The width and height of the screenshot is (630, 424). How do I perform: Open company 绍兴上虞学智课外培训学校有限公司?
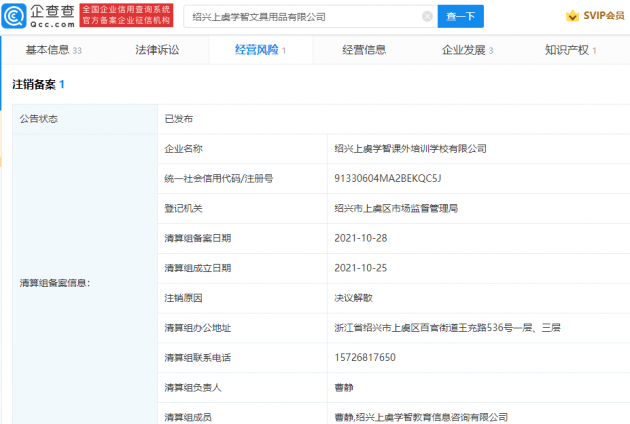click(410, 149)
